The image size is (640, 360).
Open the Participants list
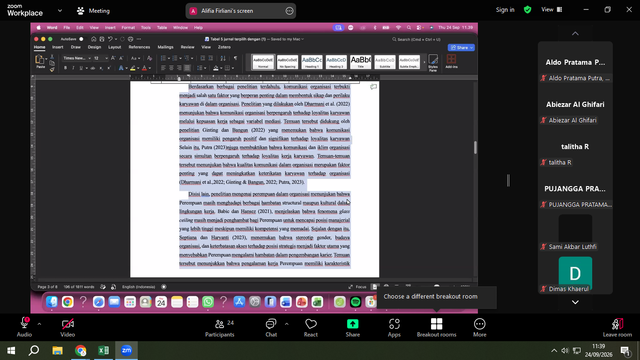coord(220,328)
